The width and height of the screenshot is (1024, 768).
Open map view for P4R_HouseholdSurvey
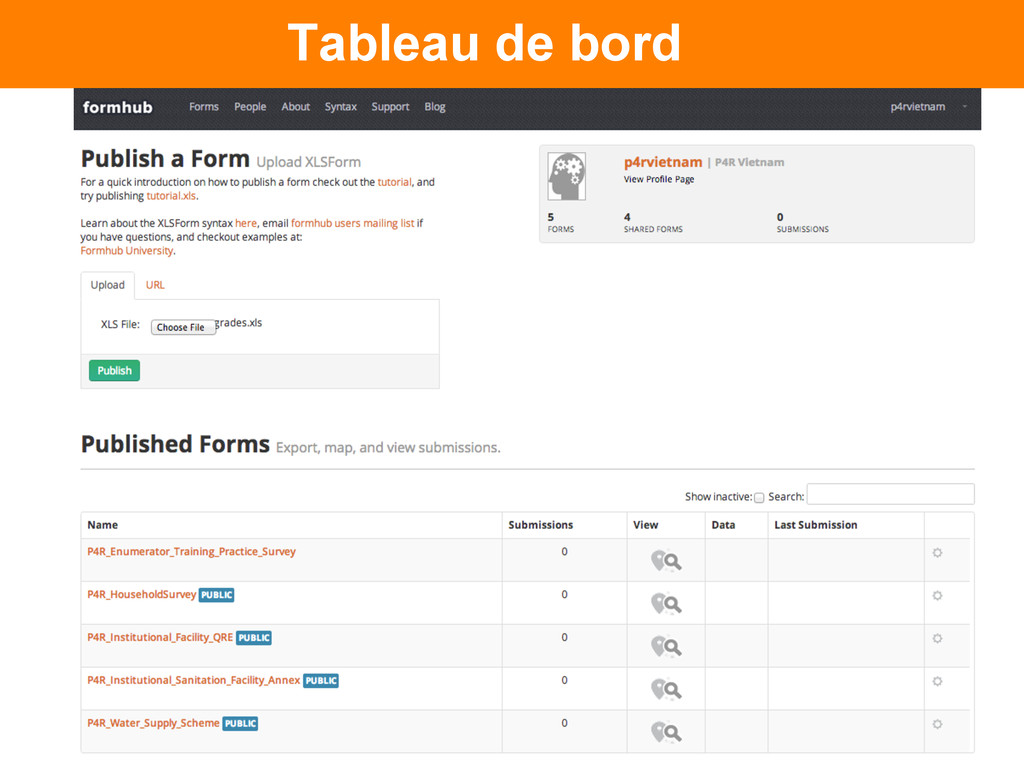(658, 603)
